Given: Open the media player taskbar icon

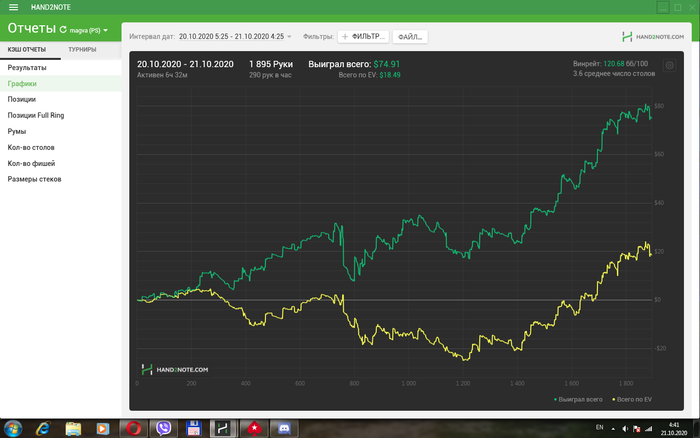Looking at the screenshot, I should pyautogui.click(x=103, y=429).
